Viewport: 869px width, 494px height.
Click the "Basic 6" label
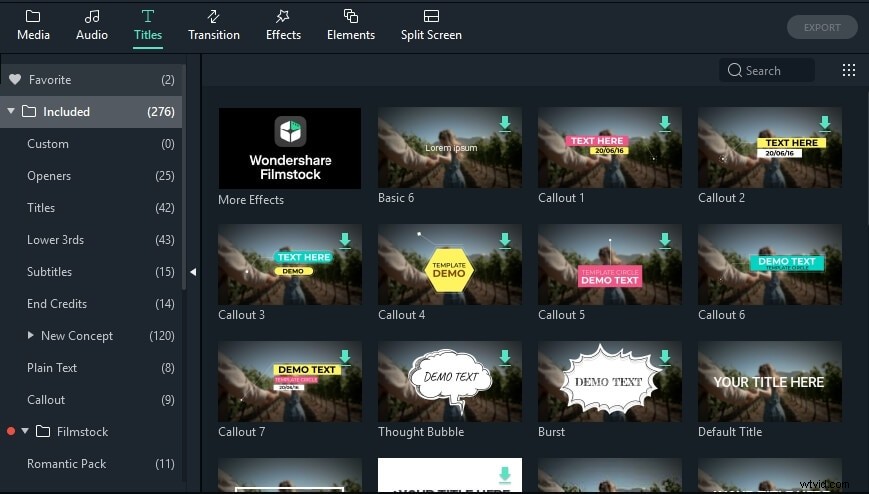pyautogui.click(x=396, y=198)
